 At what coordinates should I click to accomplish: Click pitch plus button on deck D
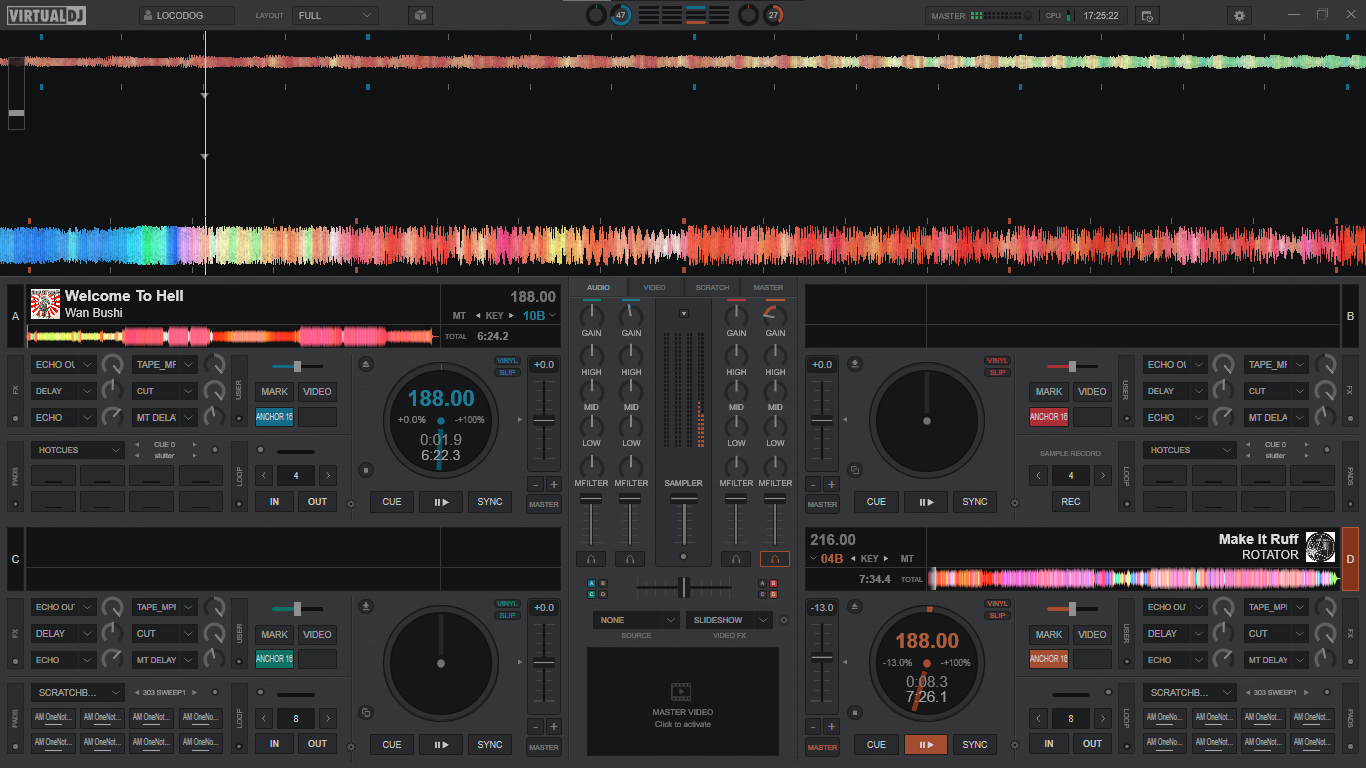831,727
